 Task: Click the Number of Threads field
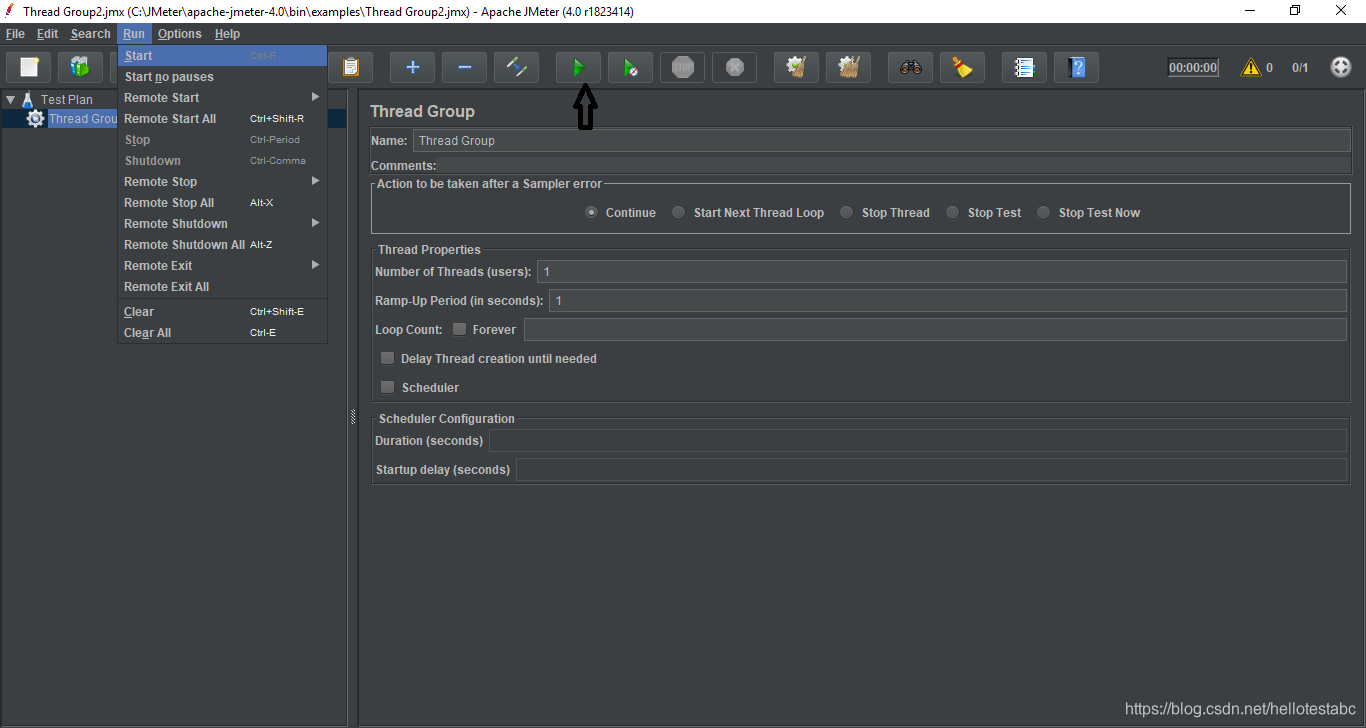941,272
